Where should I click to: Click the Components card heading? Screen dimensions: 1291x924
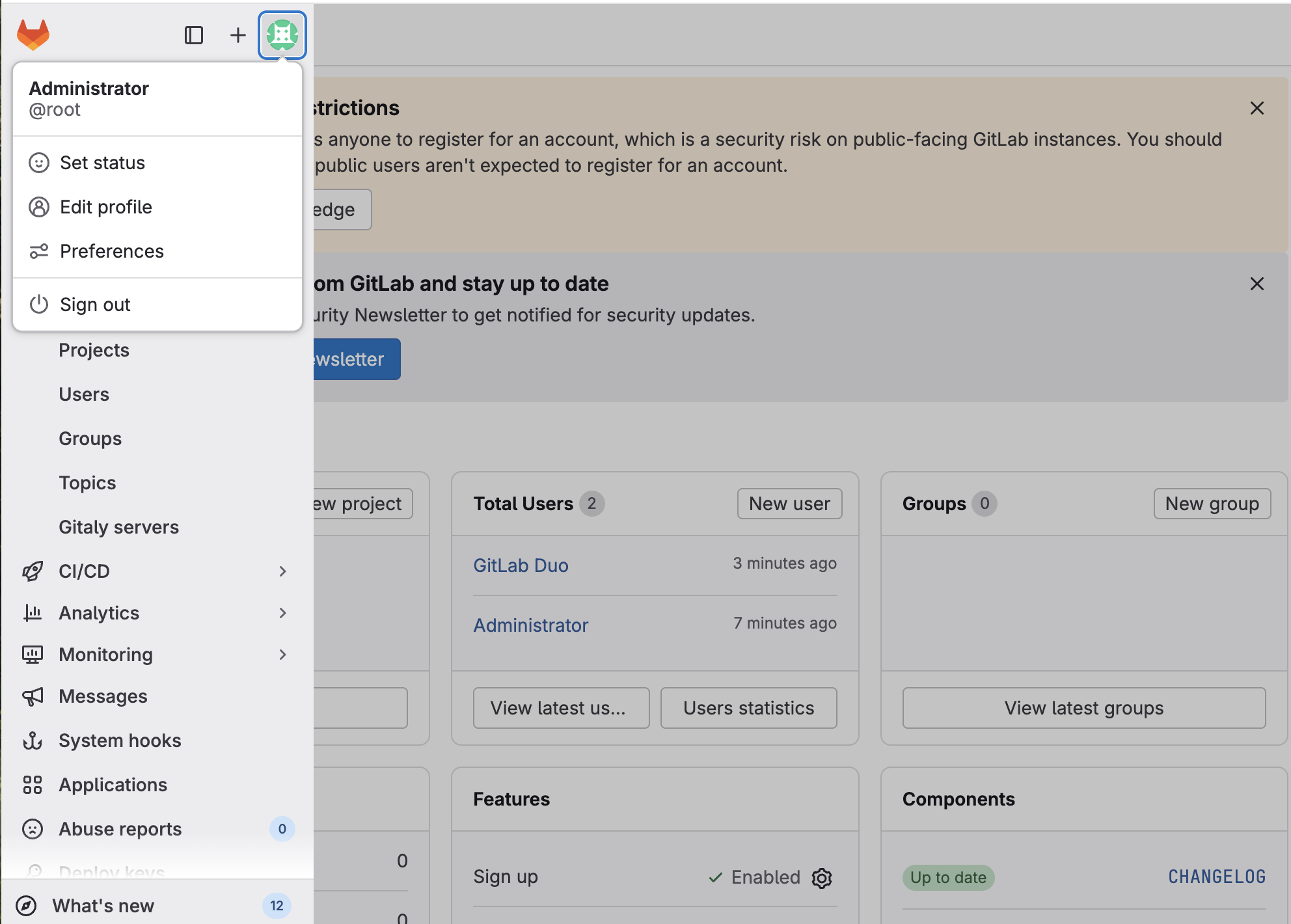pyautogui.click(x=958, y=799)
